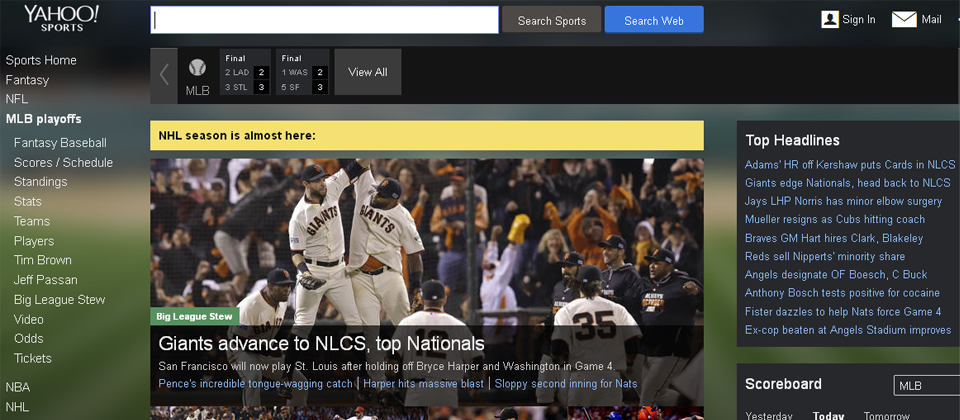Viewport: 960px width, 420px height.
Task: Click the Search Web button
Action: (654, 20)
